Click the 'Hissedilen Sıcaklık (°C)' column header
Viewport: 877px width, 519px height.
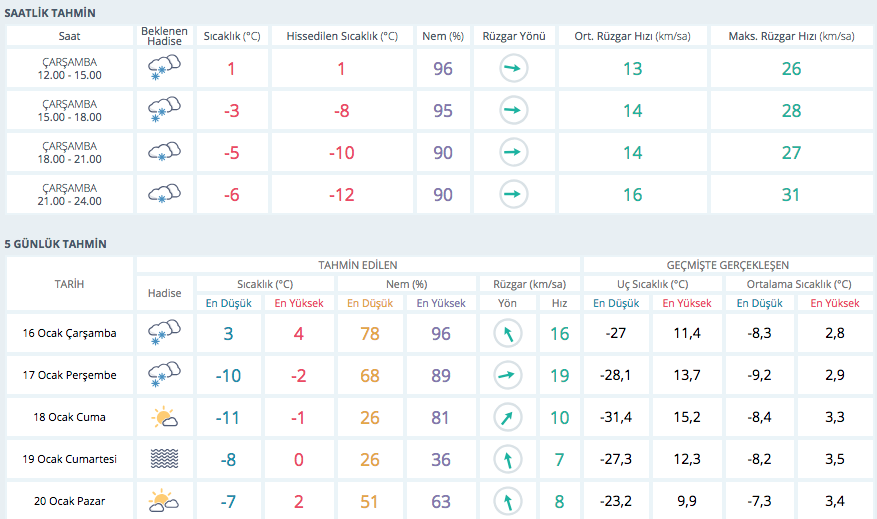pos(342,36)
